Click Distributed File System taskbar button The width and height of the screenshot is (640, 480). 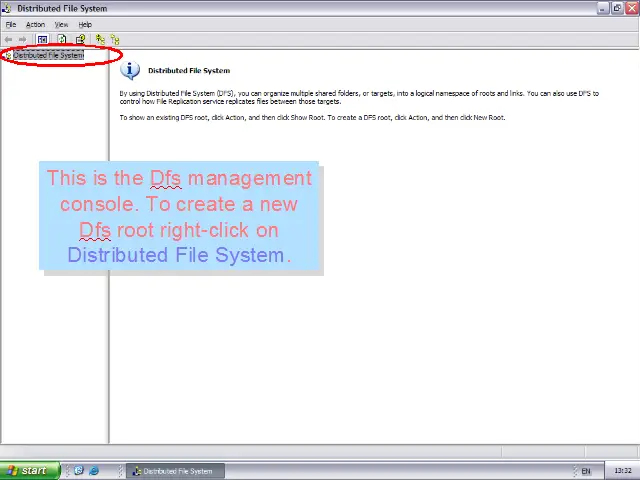click(x=176, y=471)
